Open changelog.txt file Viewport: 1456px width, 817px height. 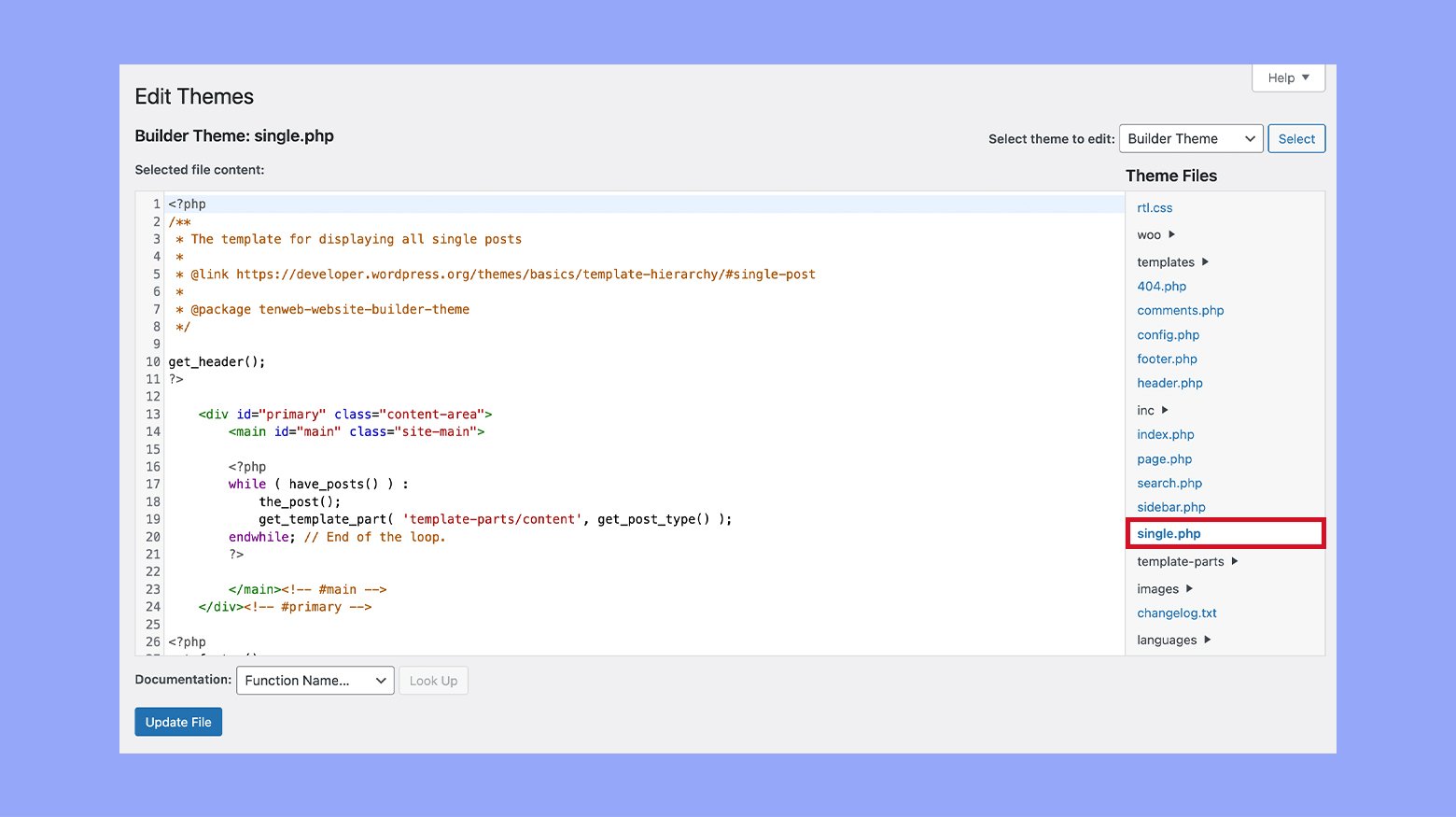coord(1177,613)
